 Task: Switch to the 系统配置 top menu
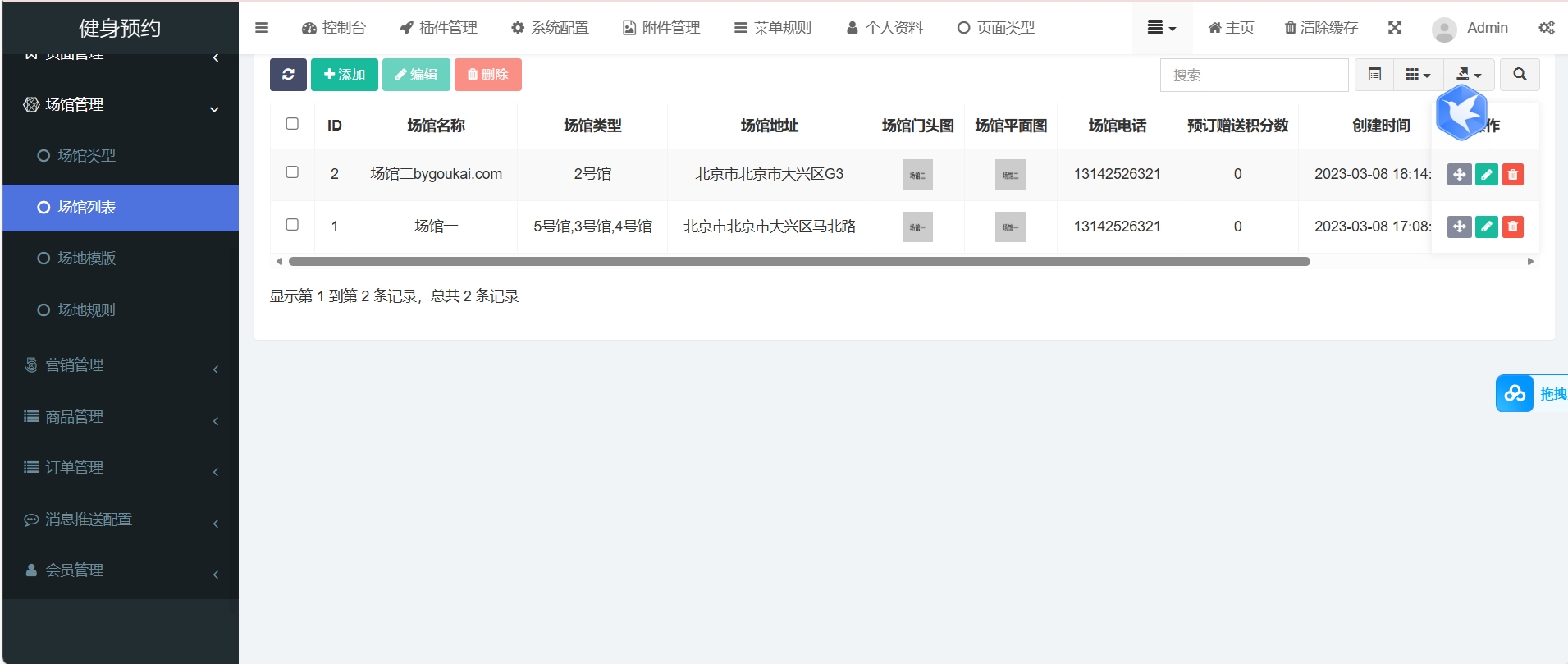(550, 28)
